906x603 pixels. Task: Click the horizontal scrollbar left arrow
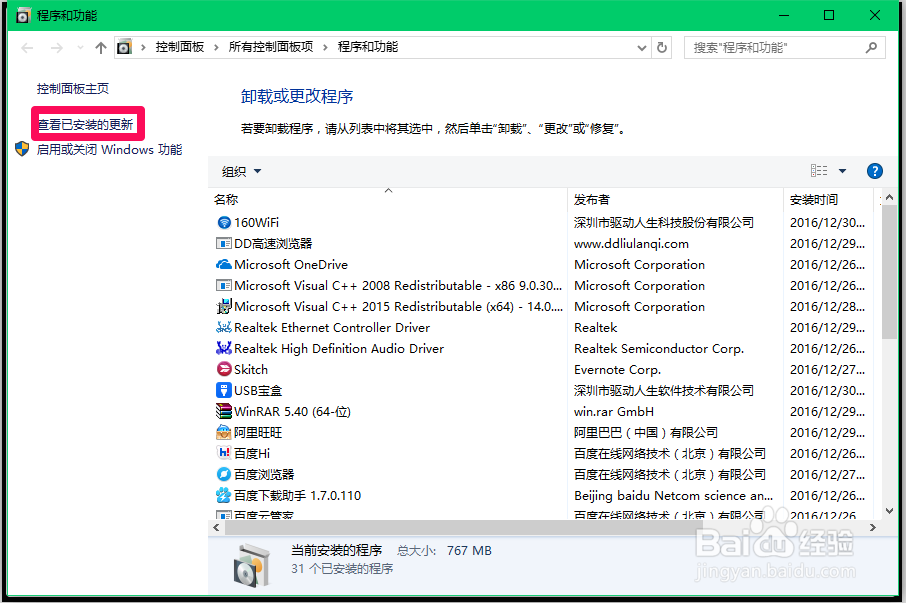216,527
